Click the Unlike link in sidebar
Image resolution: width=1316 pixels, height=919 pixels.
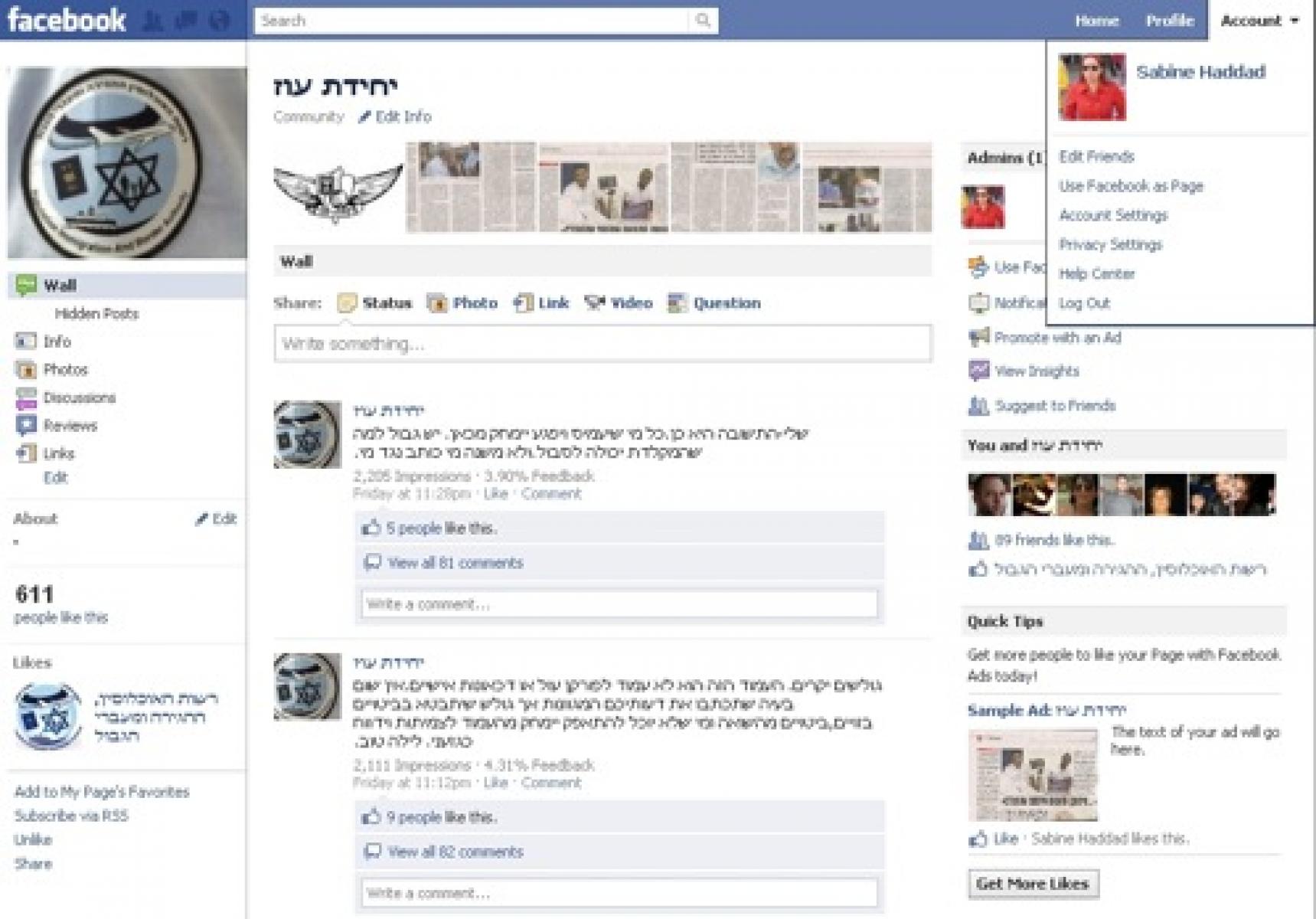click(33, 840)
